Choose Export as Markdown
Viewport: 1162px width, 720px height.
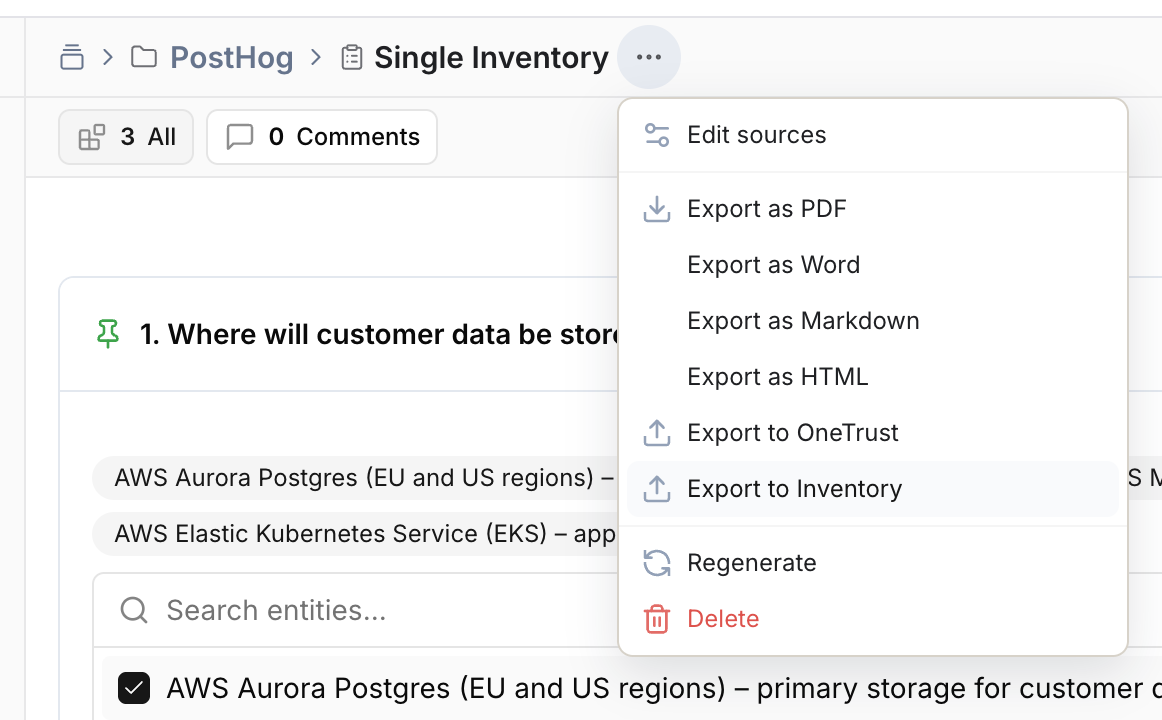[x=873, y=321]
